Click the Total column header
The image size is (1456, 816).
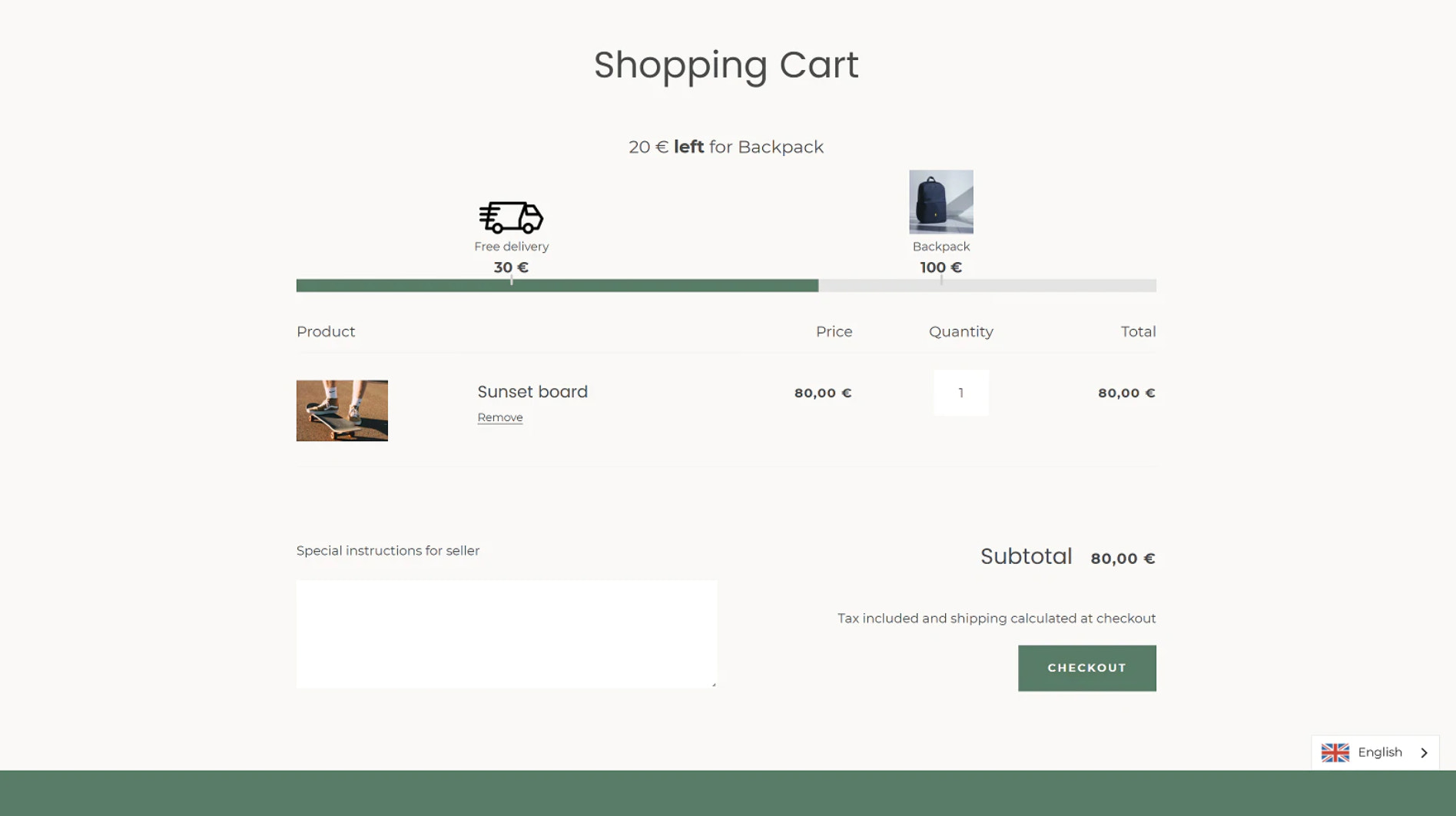click(1138, 331)
